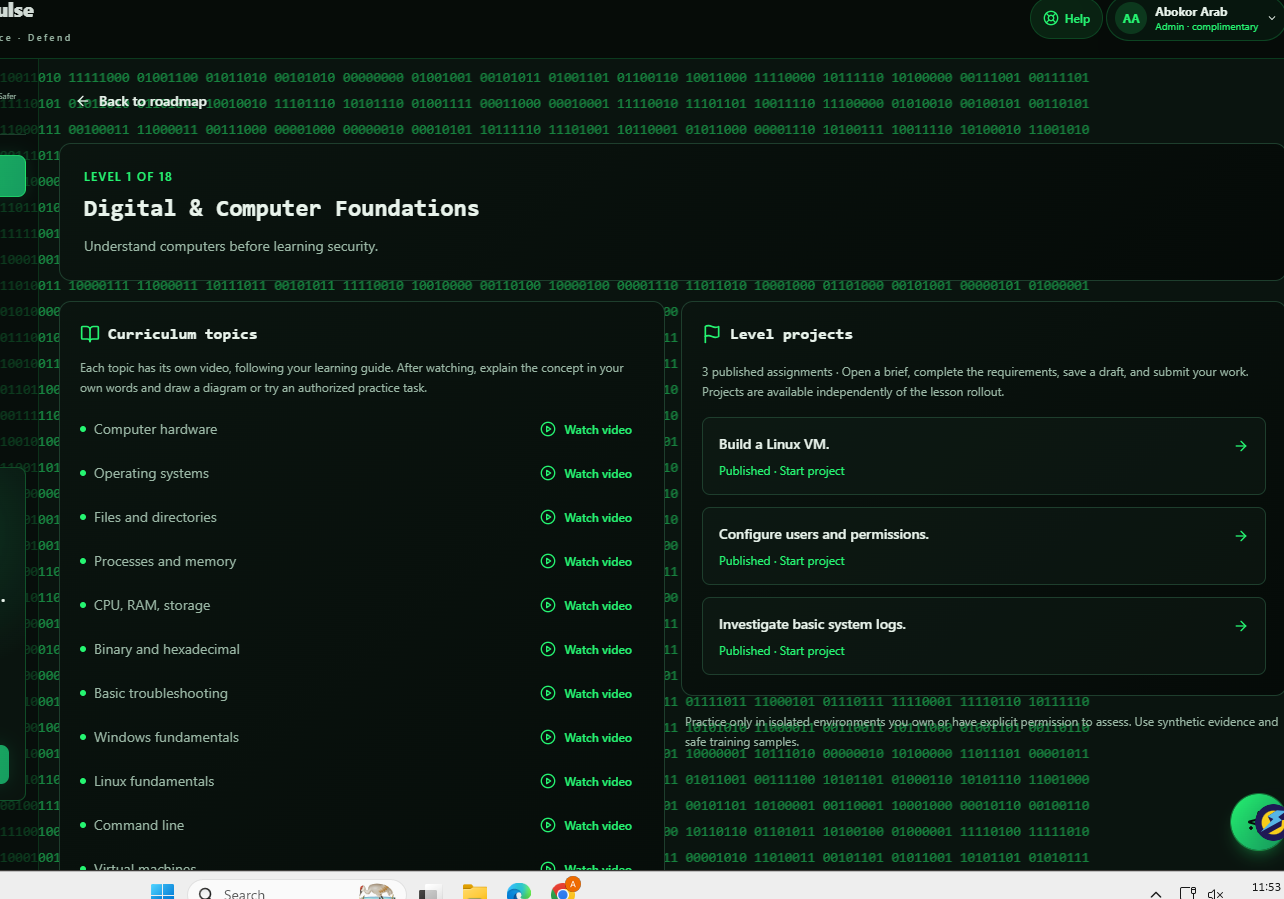Go back via Back to roadmap link
This screenshot has width=1284, height=899.
tap(142, 101)
